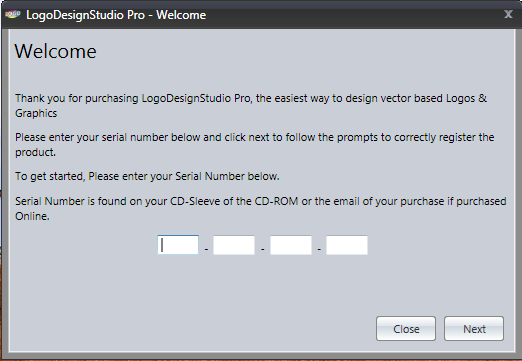Viewport: 522px width, 361px height.
Task: Click the 'Thank you for purchasing' sentence
Action: [251, 106]
